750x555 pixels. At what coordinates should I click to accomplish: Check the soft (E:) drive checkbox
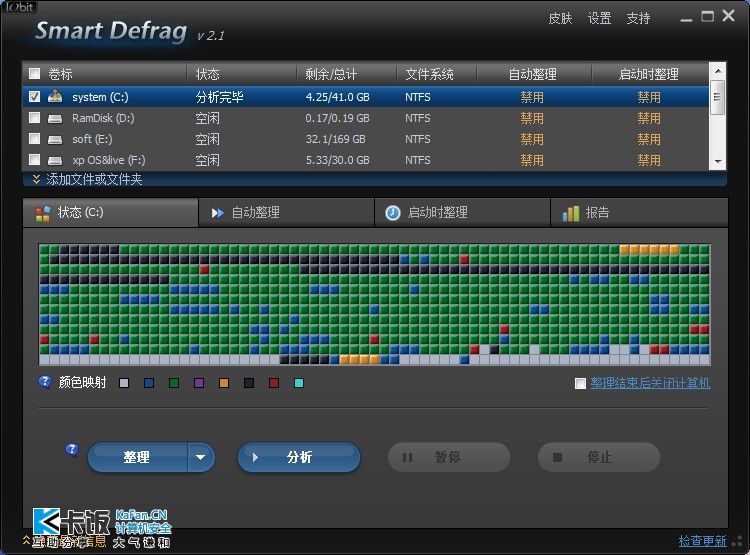pos(34,139)
